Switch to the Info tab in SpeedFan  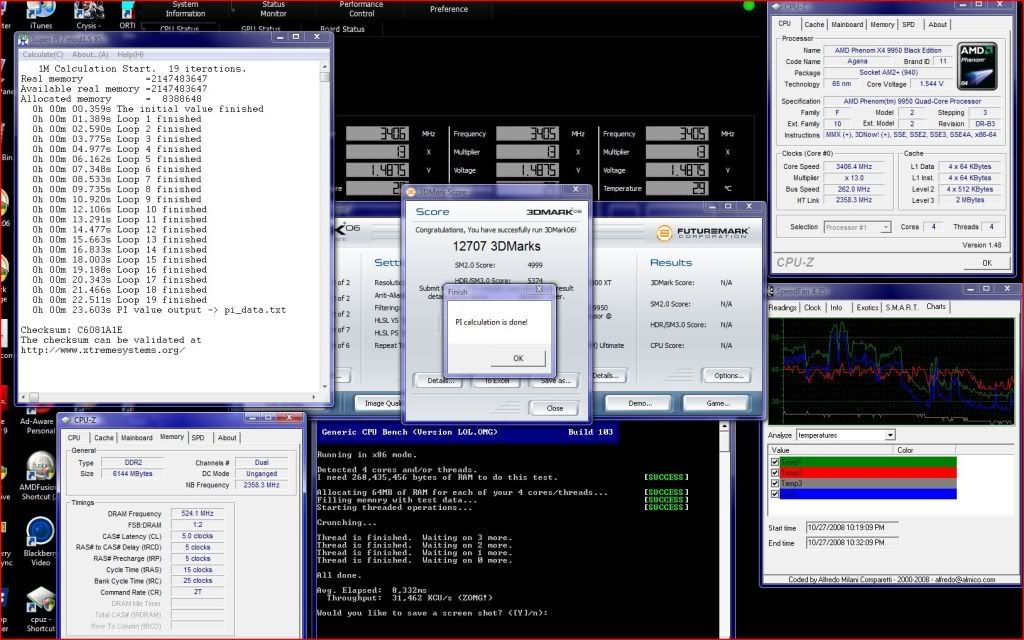(837, 308)
